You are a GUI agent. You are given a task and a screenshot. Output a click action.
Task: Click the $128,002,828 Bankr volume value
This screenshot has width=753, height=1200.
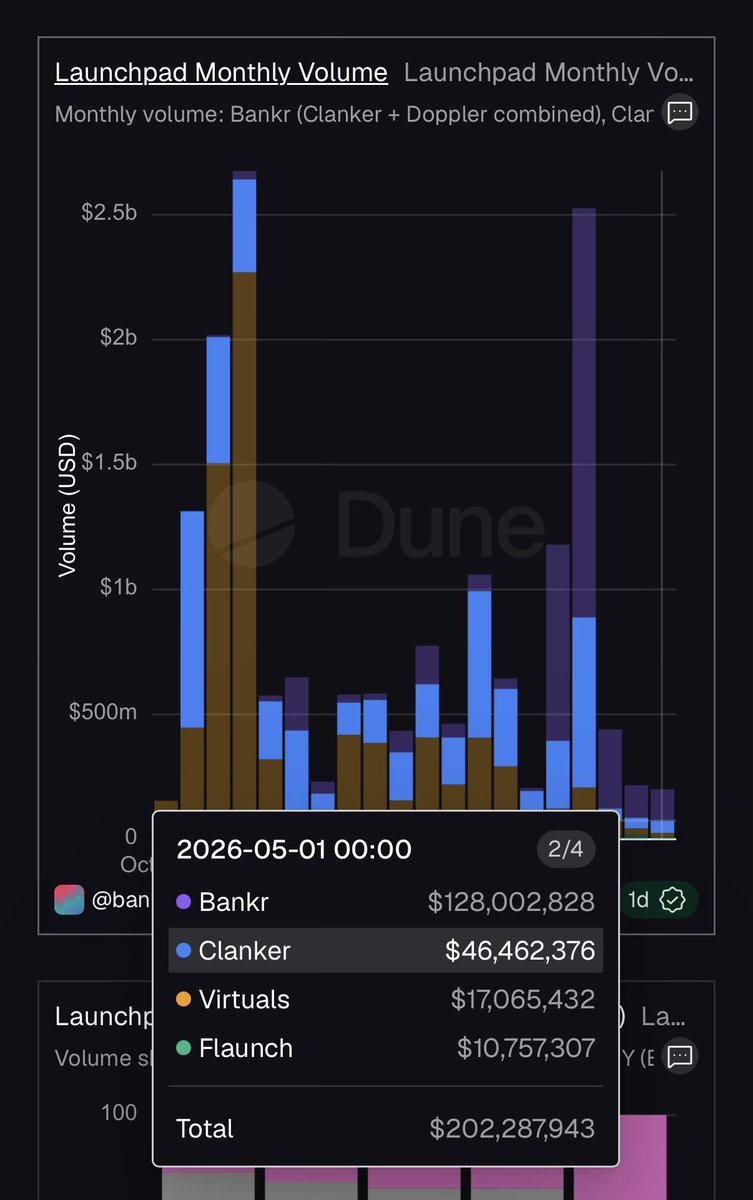[x=511, y=902]
